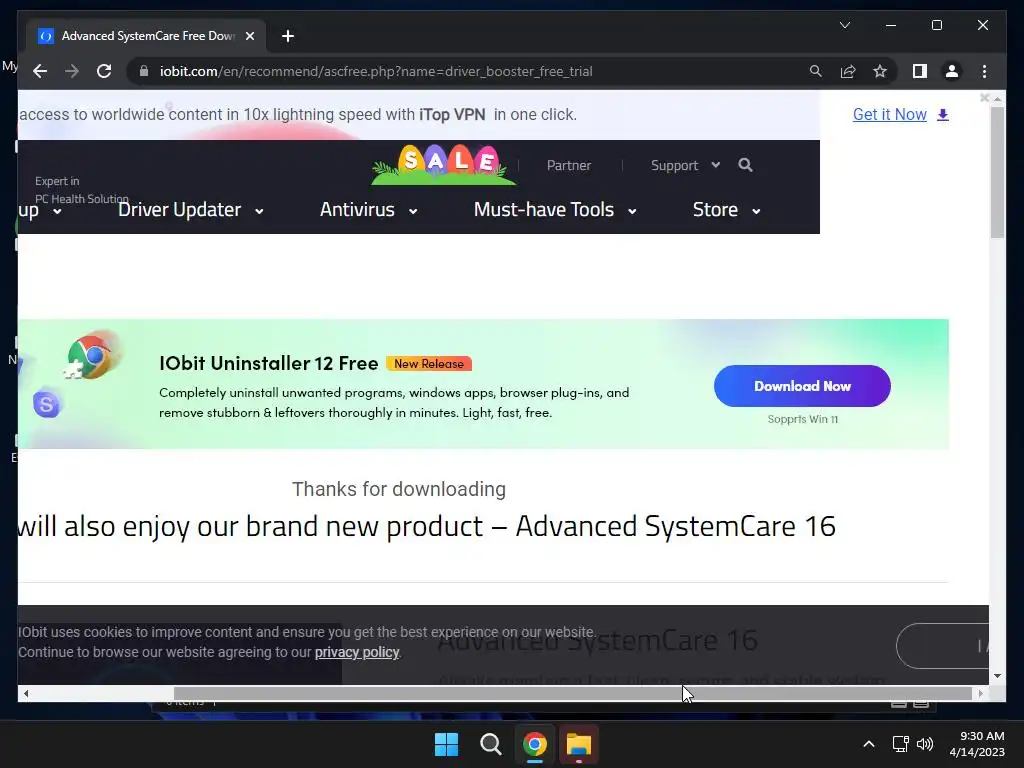1024x768 pixels.
Task: Expand the Must-have Tools menu
Action: [555, 210]
